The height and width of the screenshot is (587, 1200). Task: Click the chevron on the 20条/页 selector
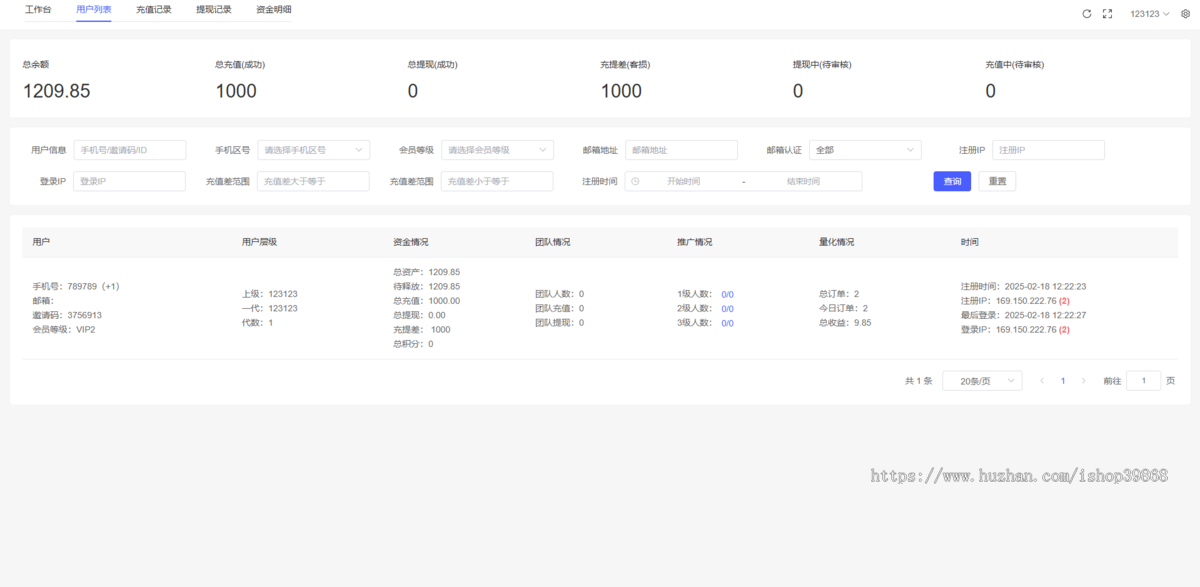[x=1012, y=380]
